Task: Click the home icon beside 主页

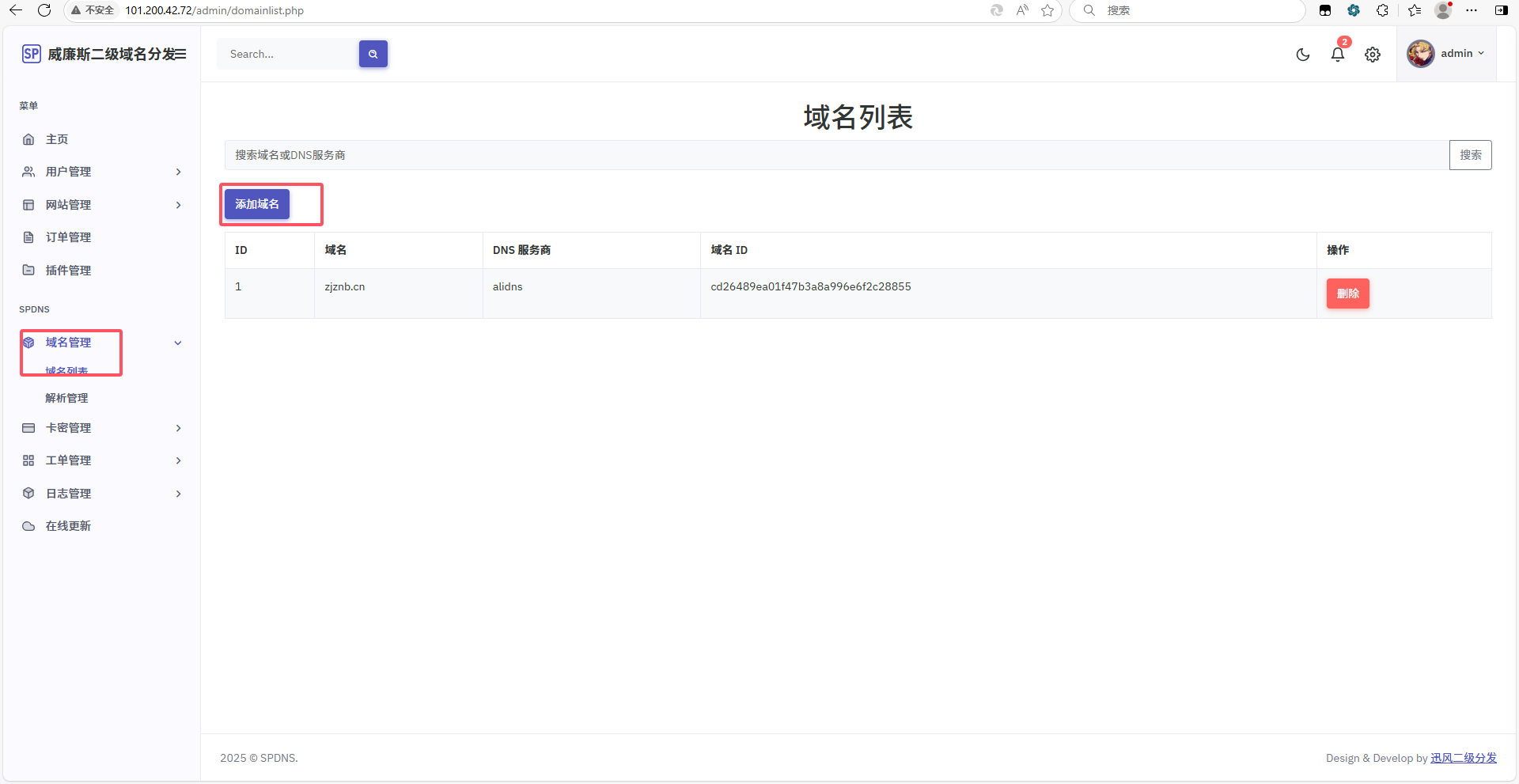Action: coord(28,139)
